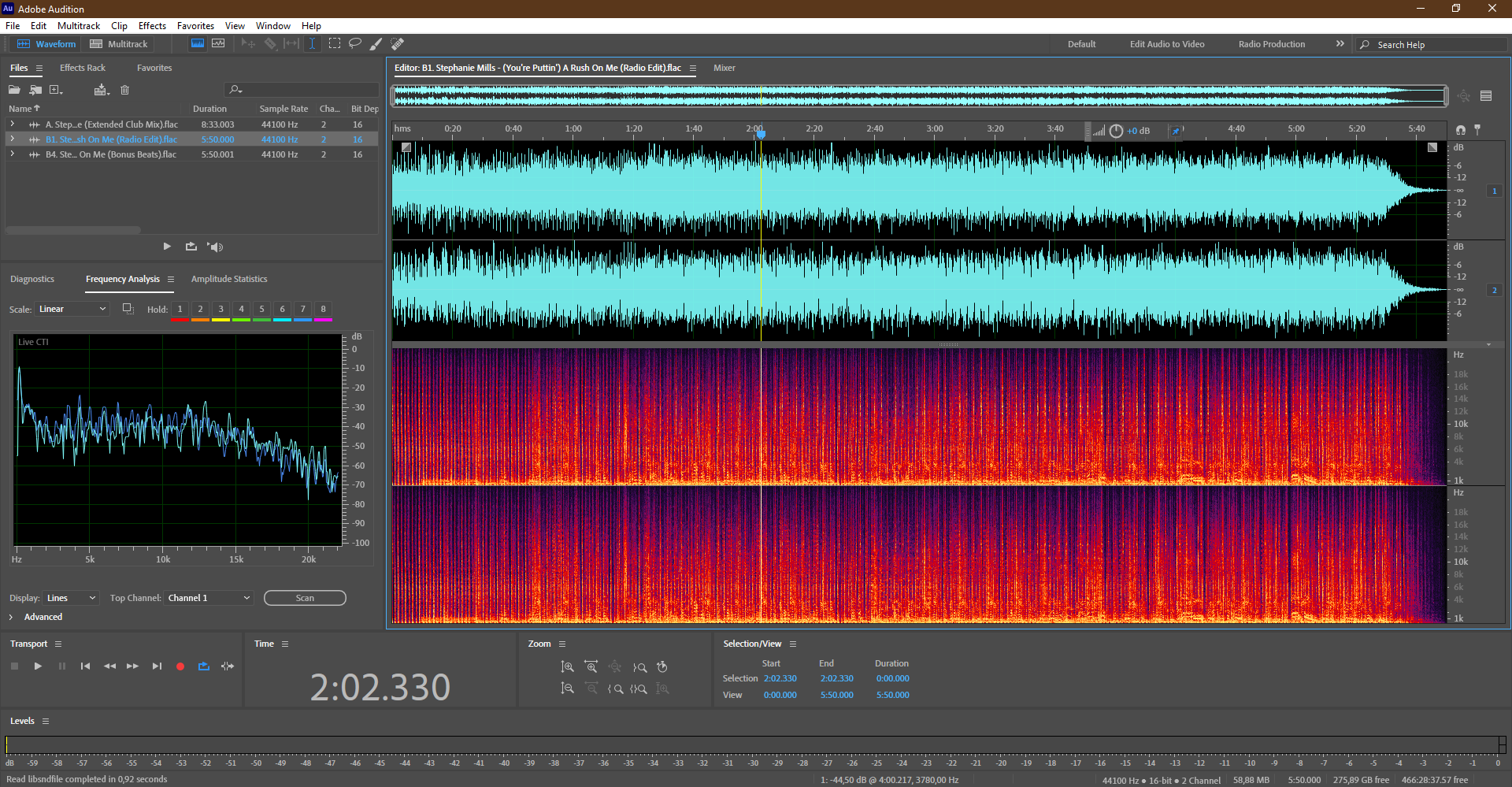Click the red Hold 1 swatch button
Viewport: 1512px width, 787px height.
(180, 310)
